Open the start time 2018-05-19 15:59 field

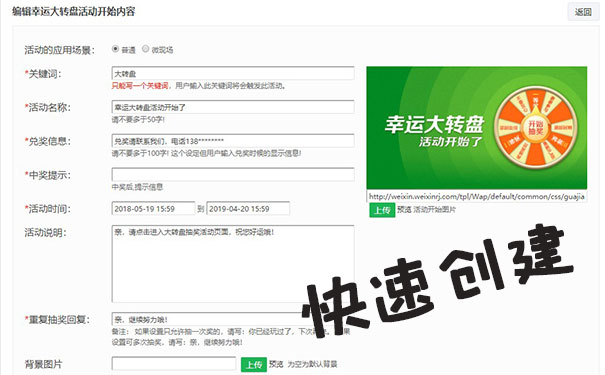coord(153,208)
